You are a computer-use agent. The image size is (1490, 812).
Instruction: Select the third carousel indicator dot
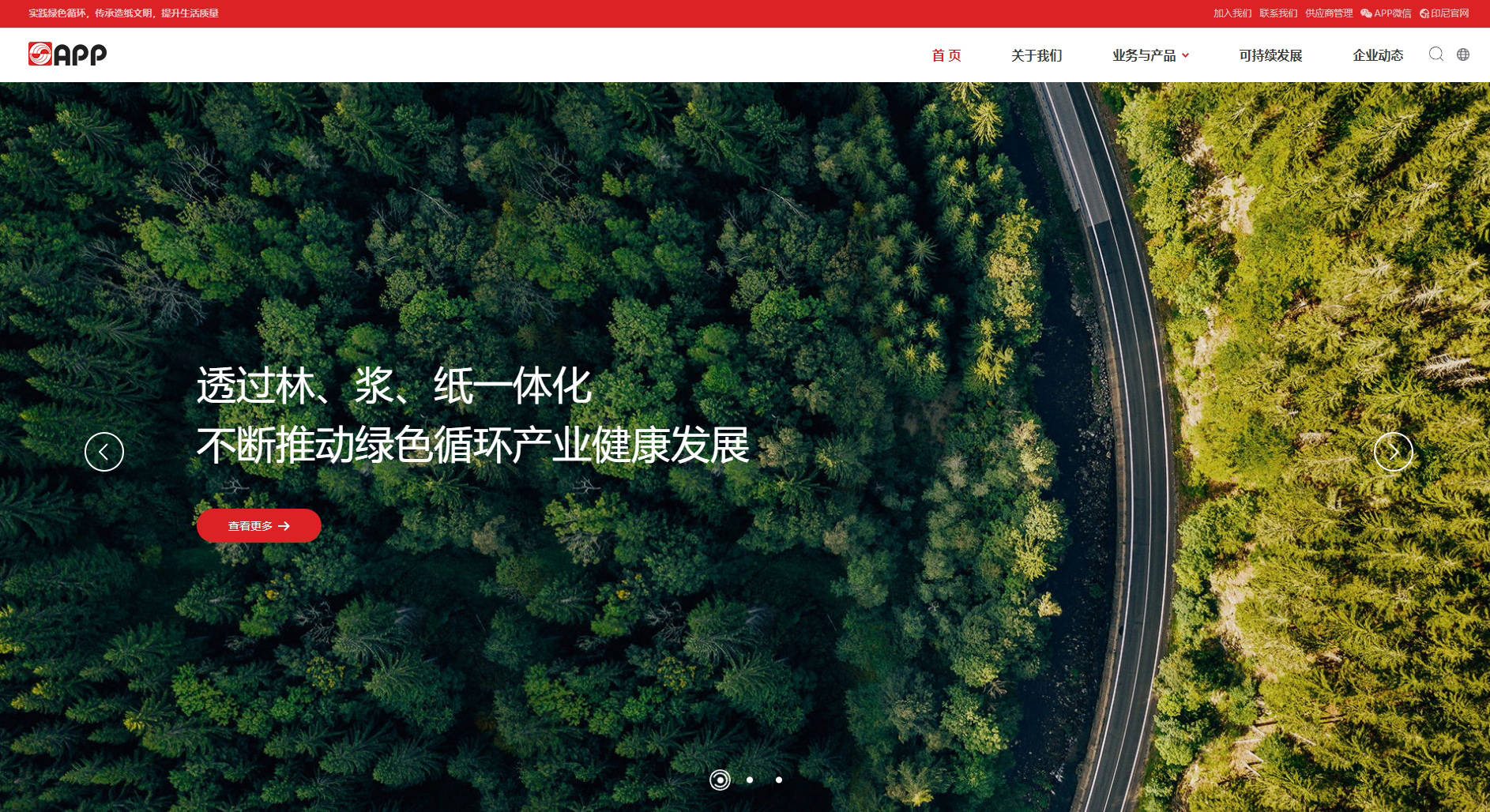click(779, 780)
